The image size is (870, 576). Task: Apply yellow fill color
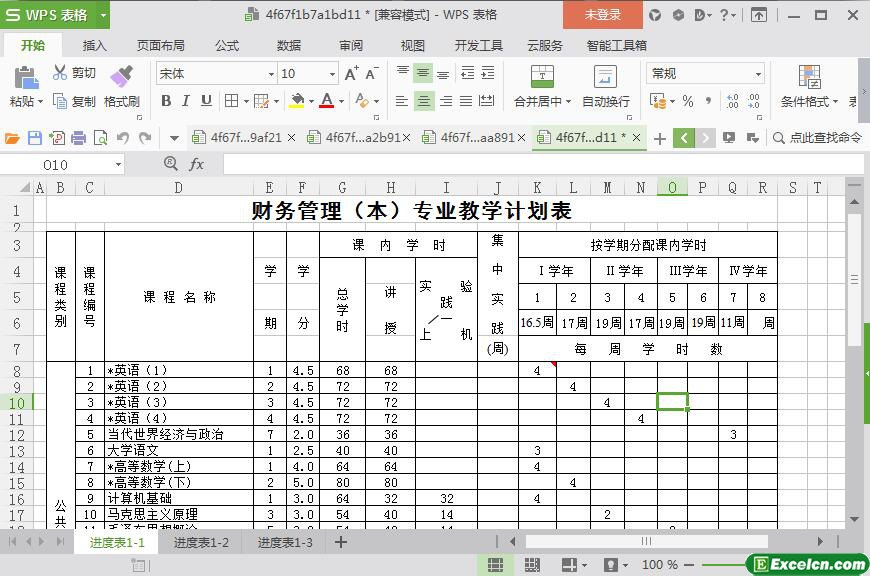(x=297, y=101)
